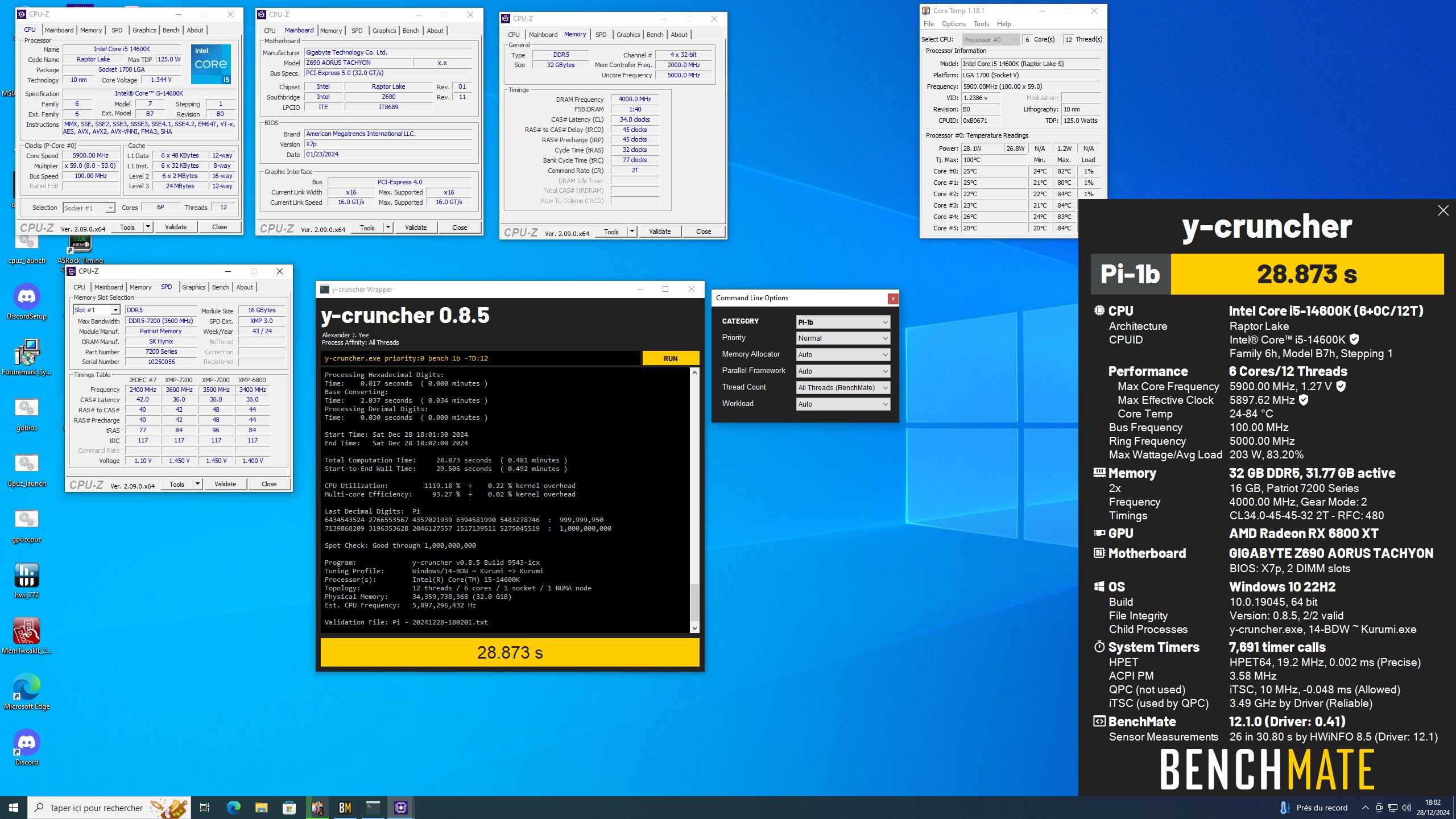This screenshot has height=819, width=1456.
Task: Open the Thread Count dropdown
Action: click(x=843, y=387)
